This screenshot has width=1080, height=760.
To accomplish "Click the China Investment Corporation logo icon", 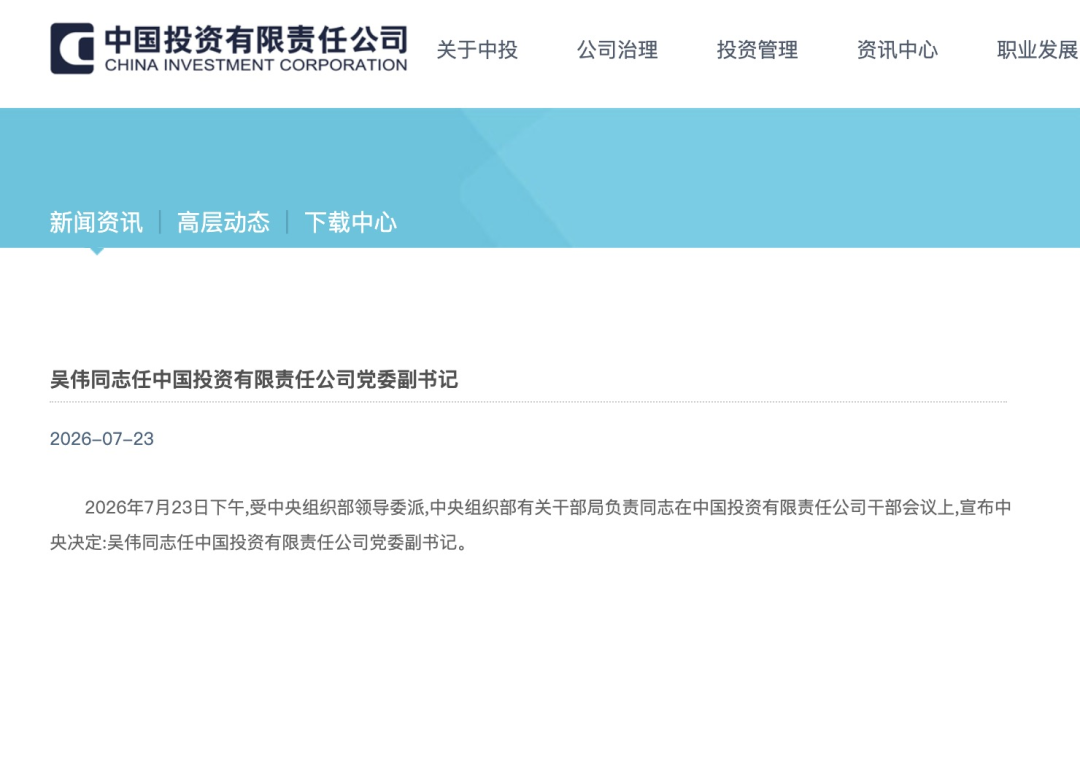I will 72,48.
